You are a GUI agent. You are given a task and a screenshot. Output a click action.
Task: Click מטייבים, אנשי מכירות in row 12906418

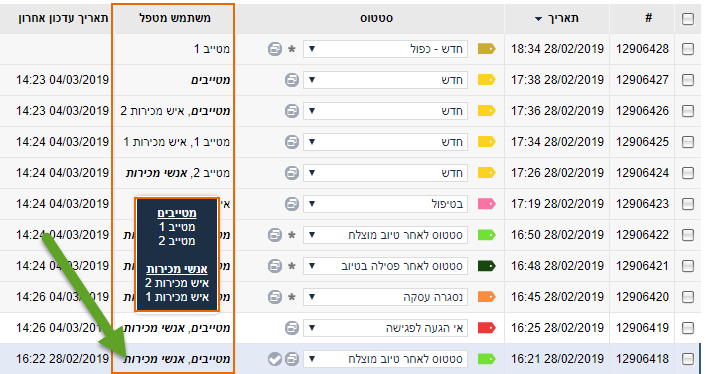tap(176, 359)
